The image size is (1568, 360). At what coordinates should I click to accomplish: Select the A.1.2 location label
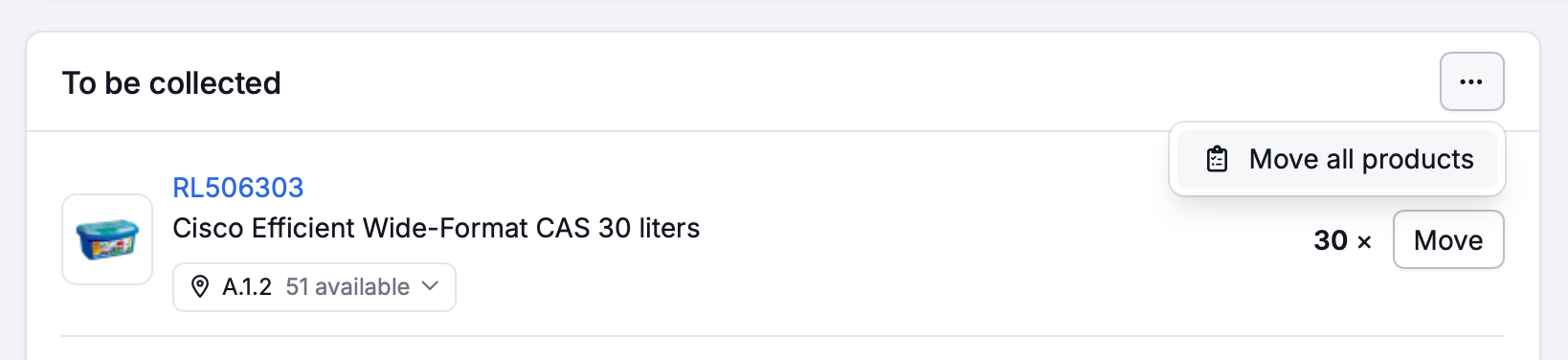(x=247, y=287)
